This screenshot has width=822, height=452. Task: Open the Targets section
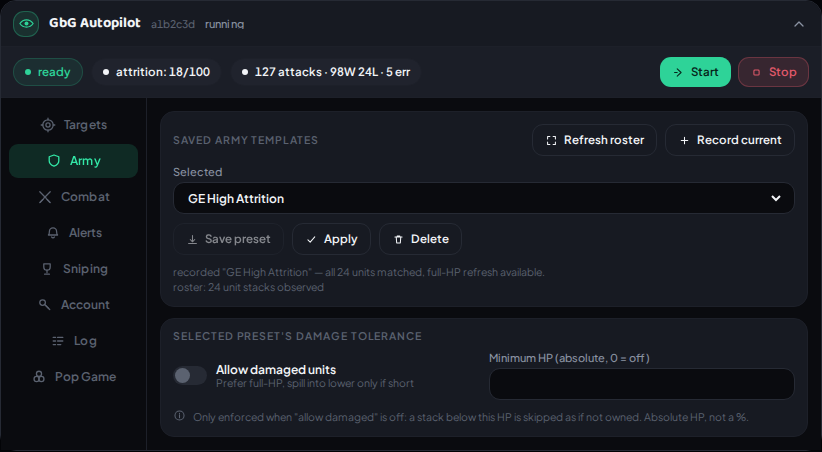coord(73,125)
